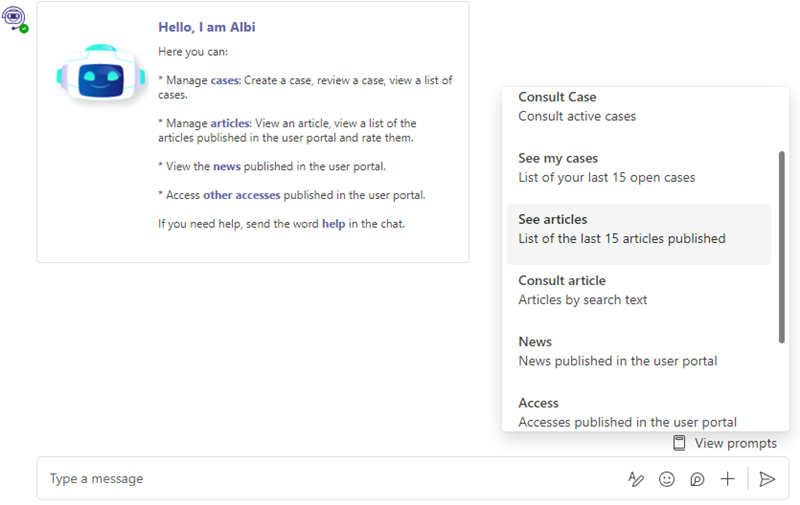This screenshot has height=505, width=800.
Task: Select the Access prompt entry
Action: pos(638,411)
